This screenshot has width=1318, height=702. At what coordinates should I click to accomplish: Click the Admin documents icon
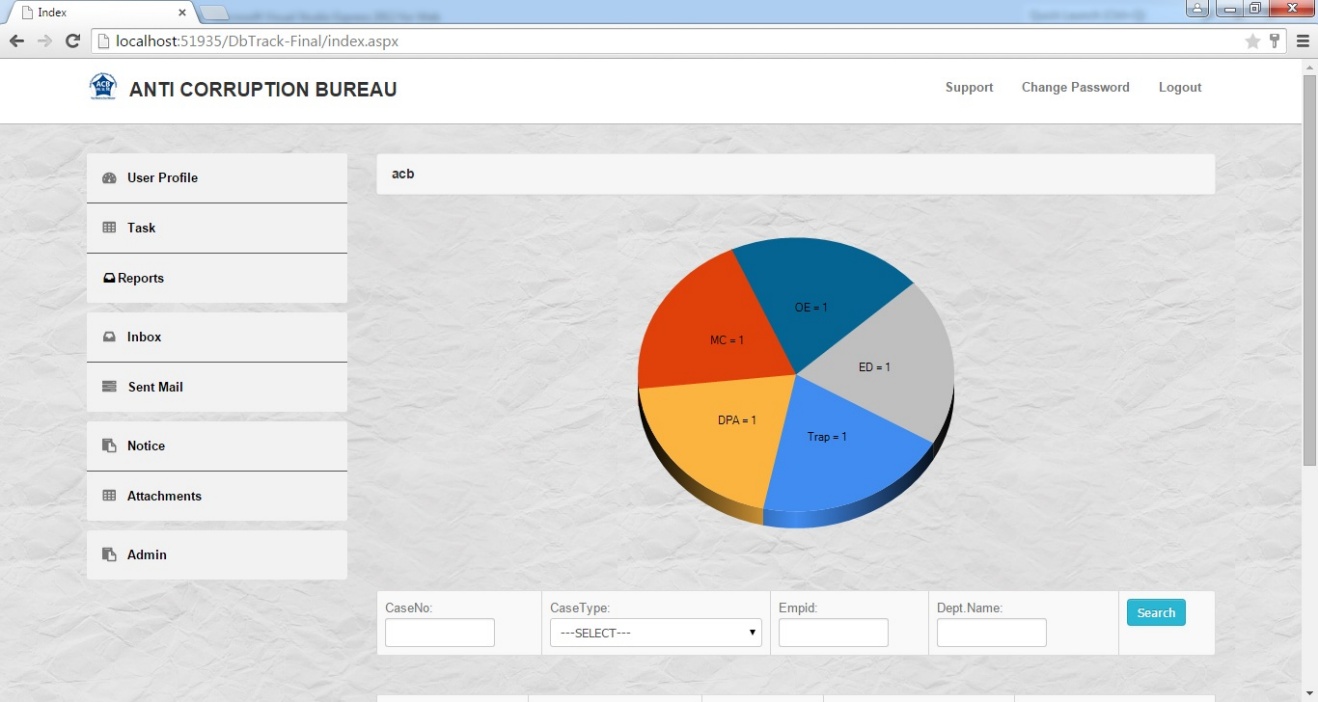(x=110, y=555)
